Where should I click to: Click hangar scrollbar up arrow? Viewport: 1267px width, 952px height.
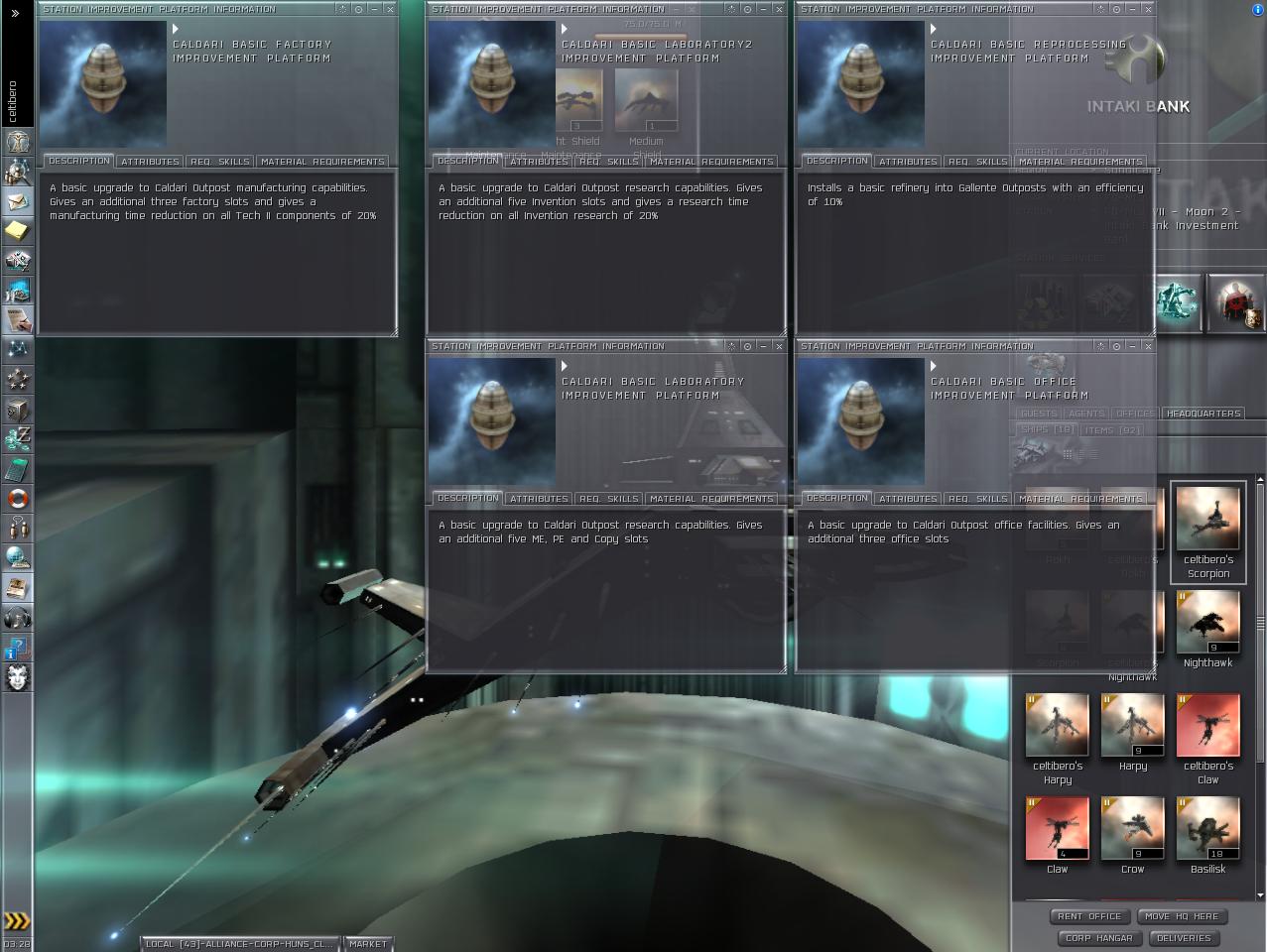(1260, 482)
